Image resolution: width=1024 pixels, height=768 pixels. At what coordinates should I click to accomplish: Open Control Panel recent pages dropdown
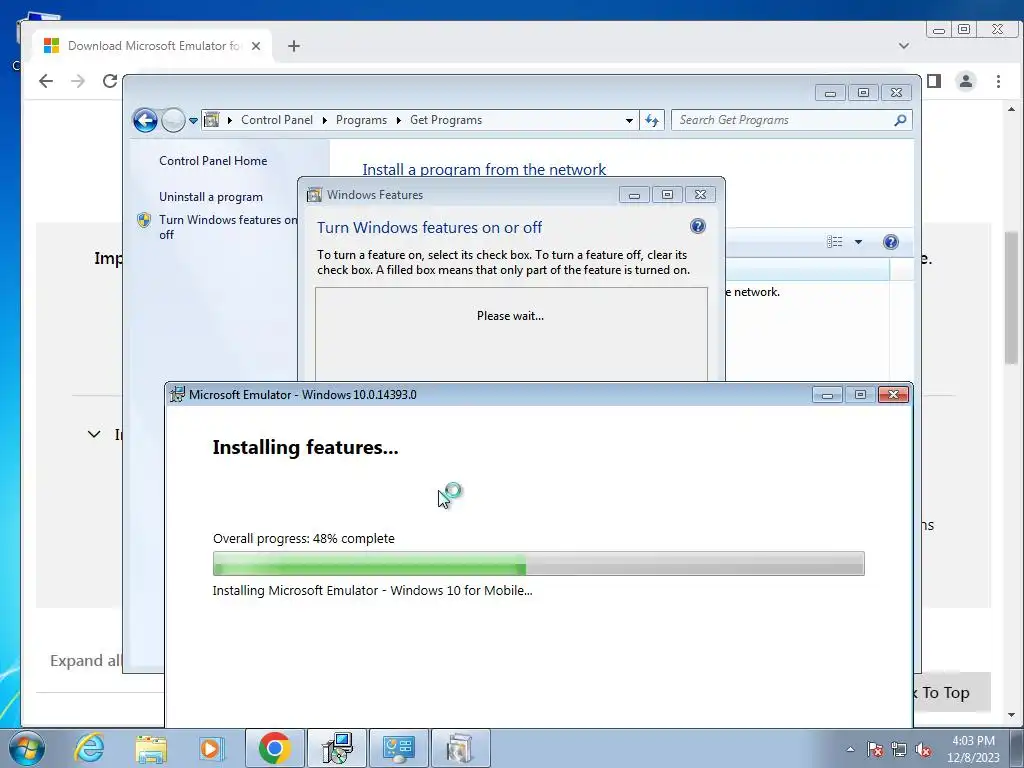click(193, 121)
